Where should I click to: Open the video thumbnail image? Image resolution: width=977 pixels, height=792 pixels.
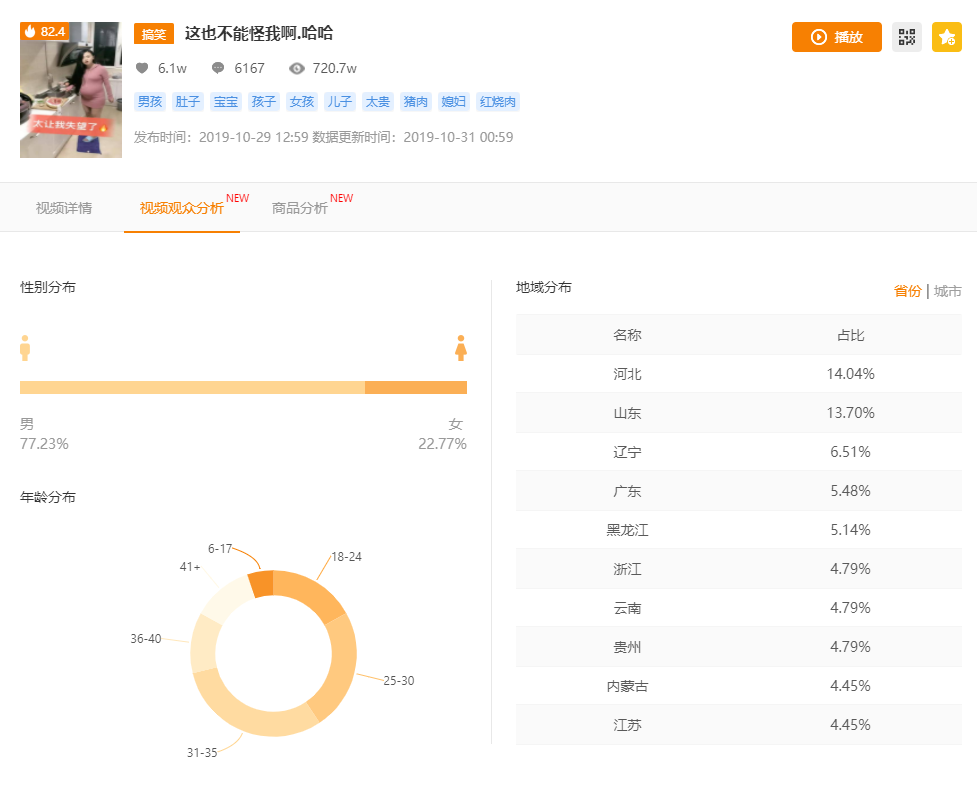(71, 90)
